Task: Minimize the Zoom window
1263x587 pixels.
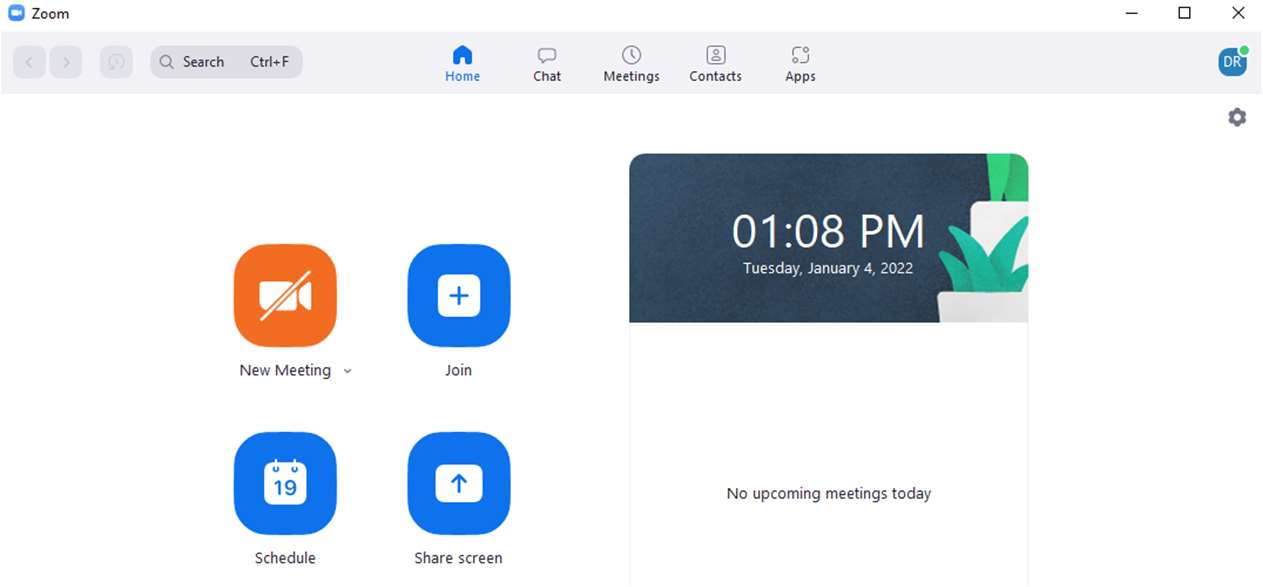Action: tap(1131, 14)
